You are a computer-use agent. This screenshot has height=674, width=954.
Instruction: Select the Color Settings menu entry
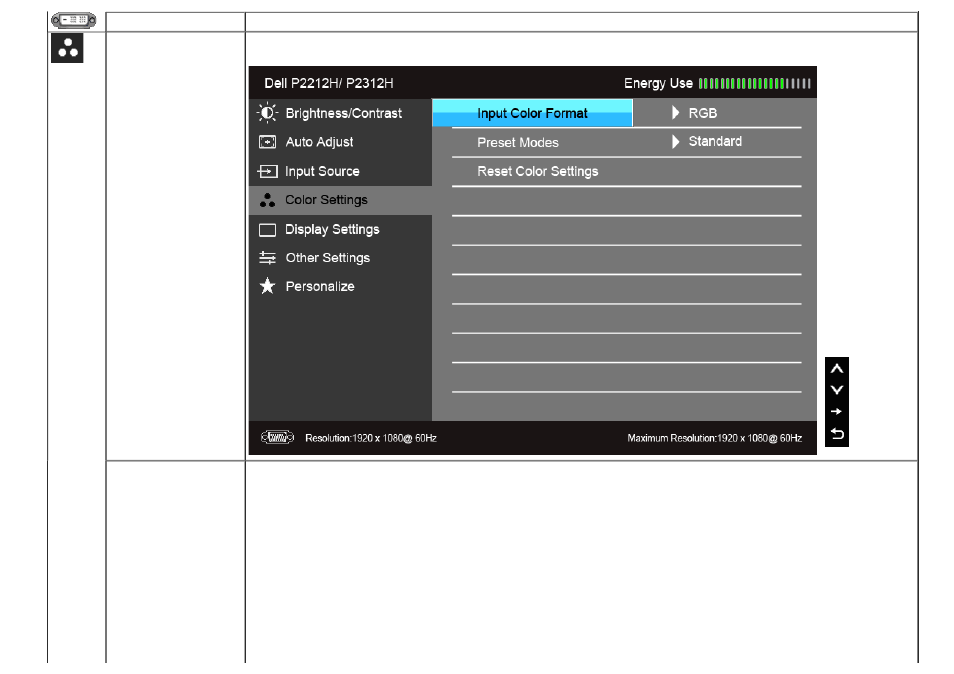pyautogui.click(x=340, y=200)
